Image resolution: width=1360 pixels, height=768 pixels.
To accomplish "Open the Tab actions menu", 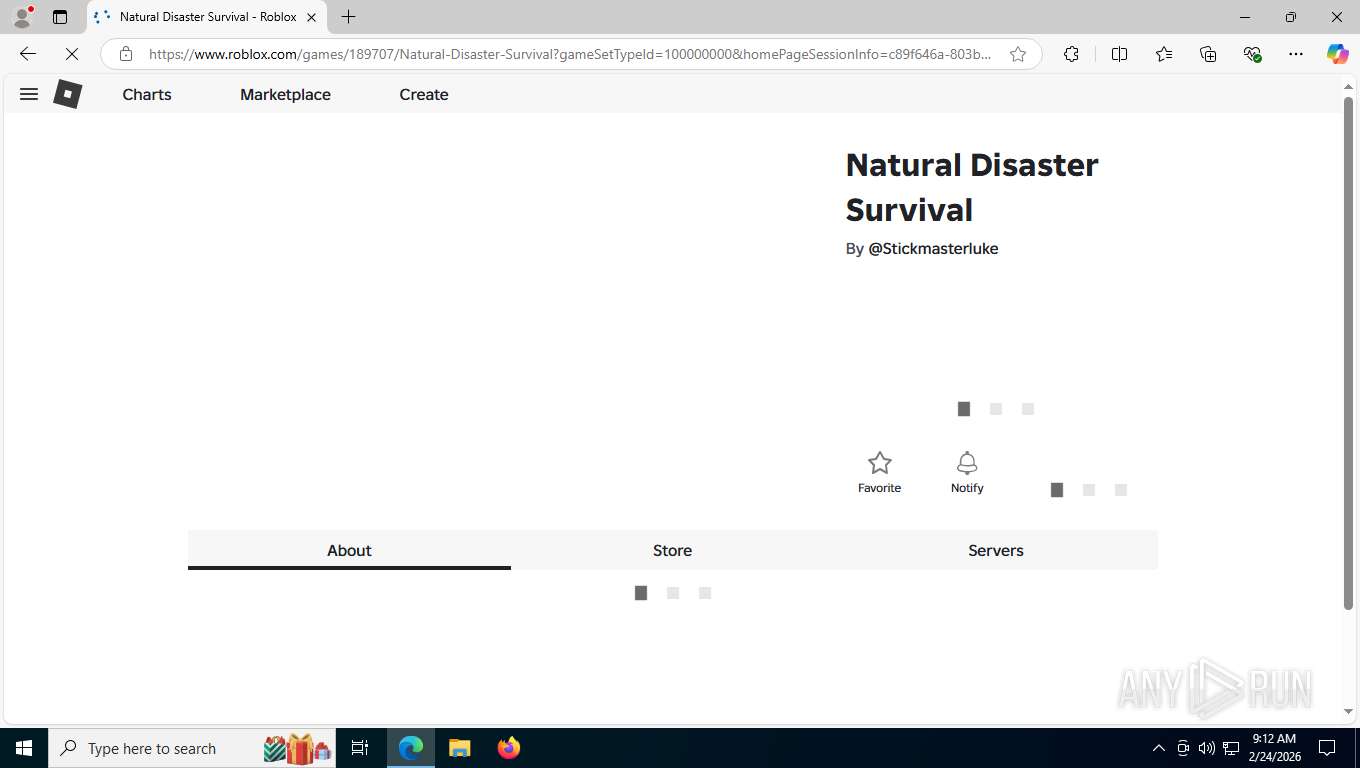I will tap(60, 17).
